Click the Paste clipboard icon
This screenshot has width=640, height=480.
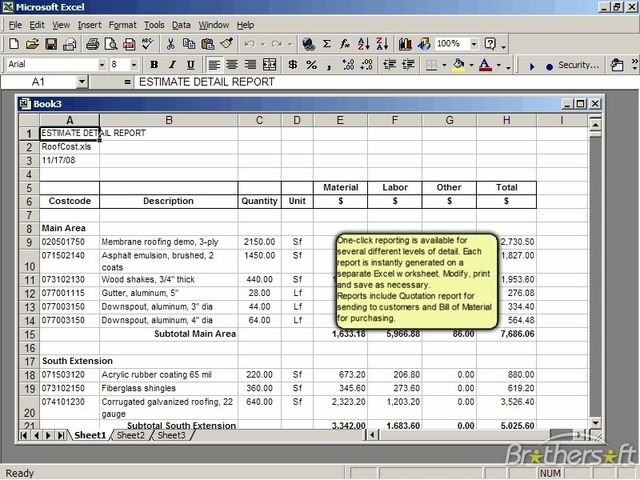pyautogui.click(x=208, y=44)
